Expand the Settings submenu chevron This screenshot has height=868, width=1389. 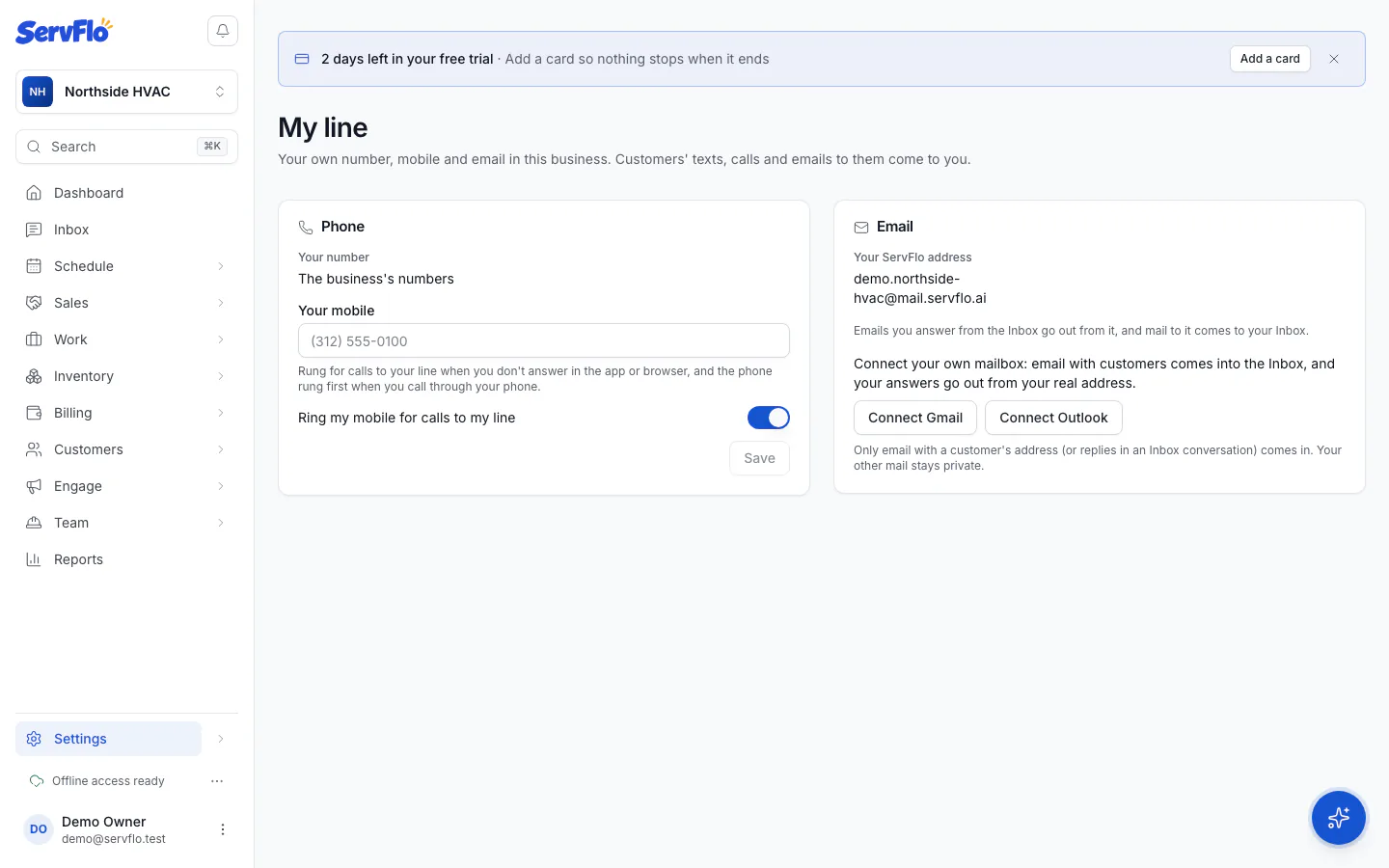[x=221, y=739]
